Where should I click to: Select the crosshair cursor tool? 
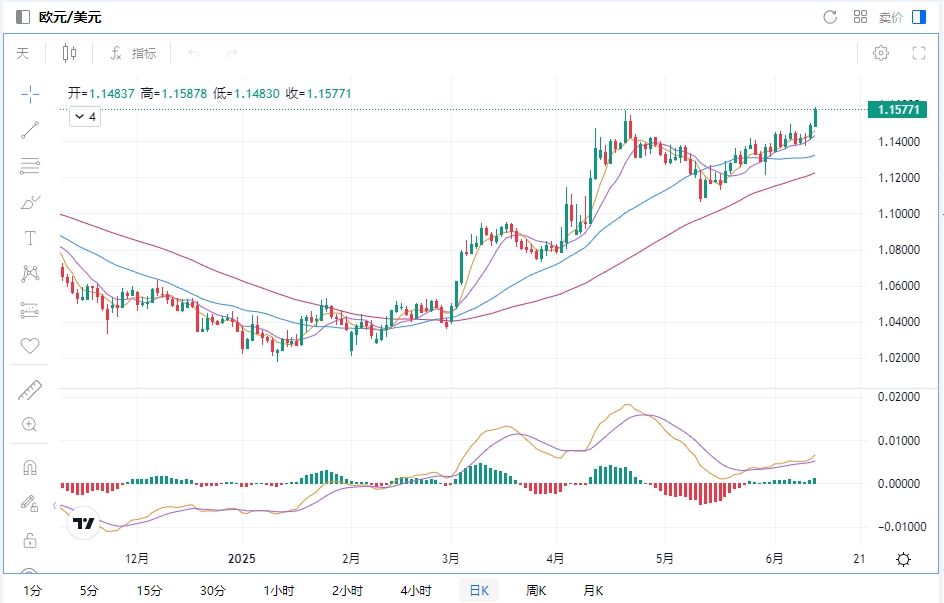[30, 94]
